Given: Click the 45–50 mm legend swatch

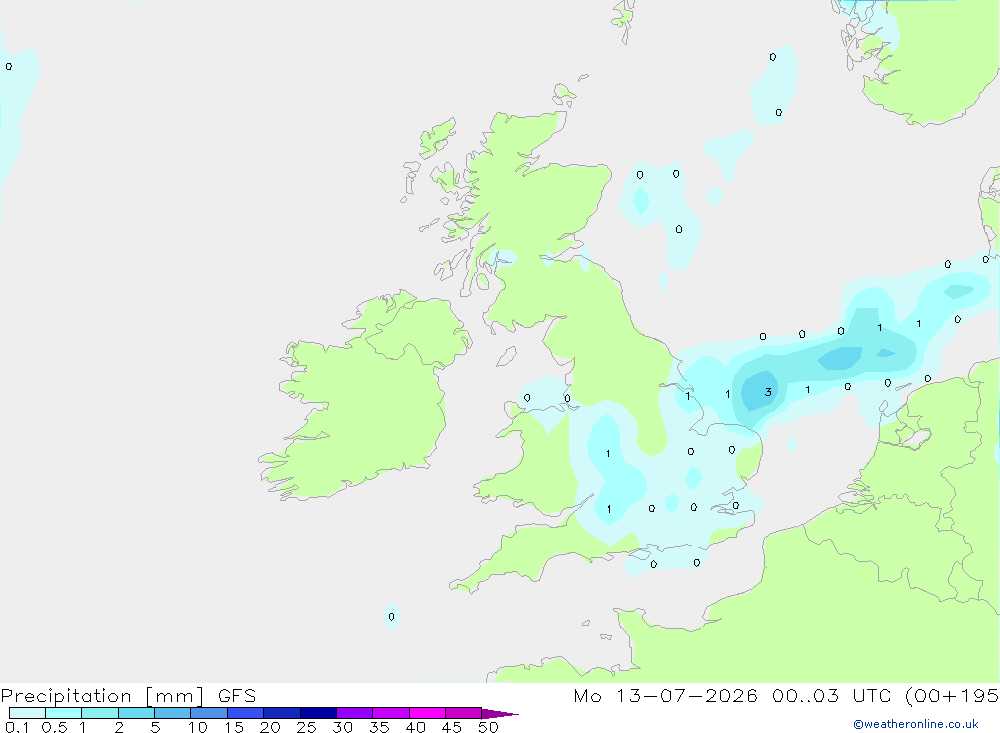Looking at the screenshot, I should click(x=464, y=713).
